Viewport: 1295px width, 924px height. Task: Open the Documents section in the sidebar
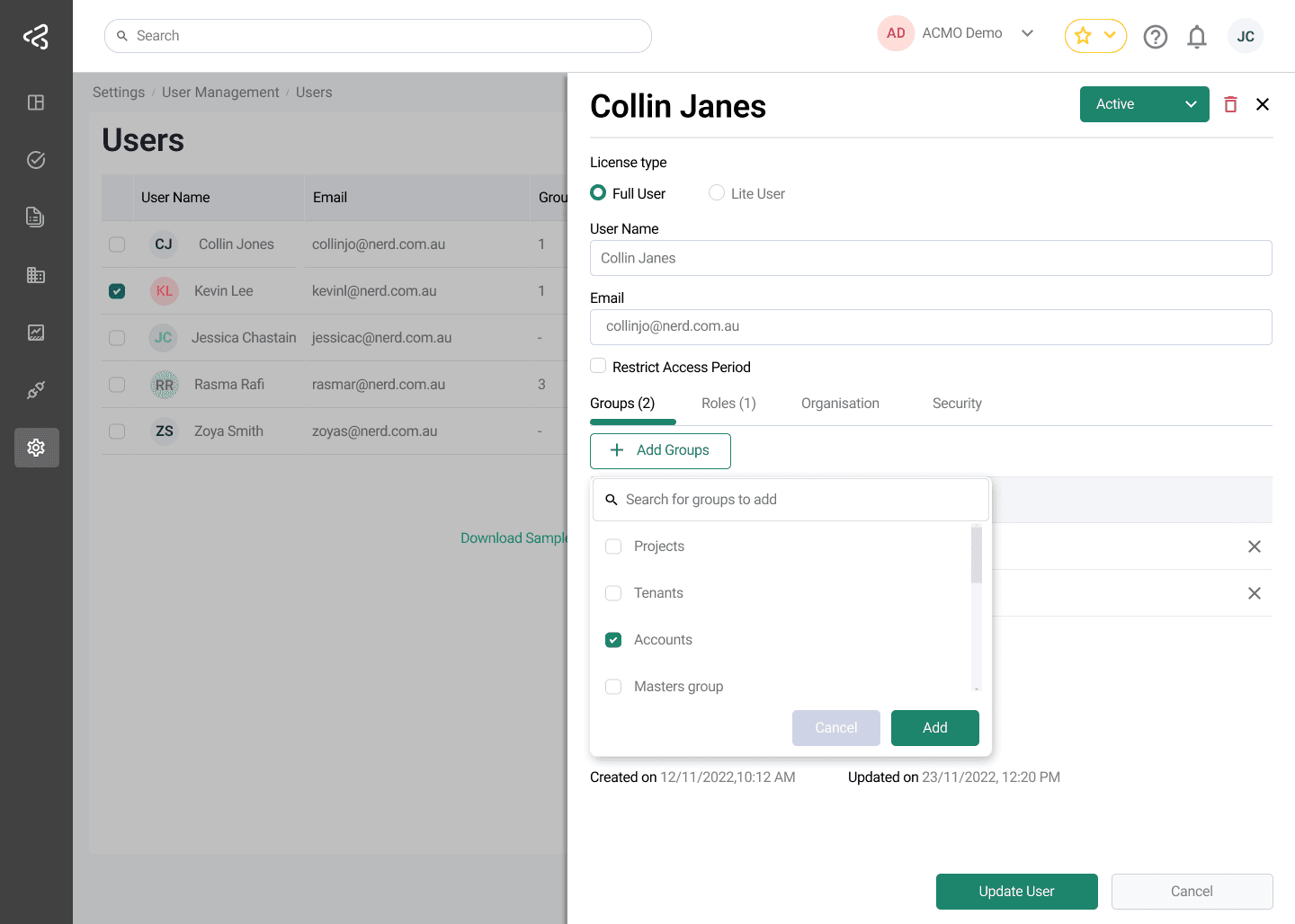(36, 217)
